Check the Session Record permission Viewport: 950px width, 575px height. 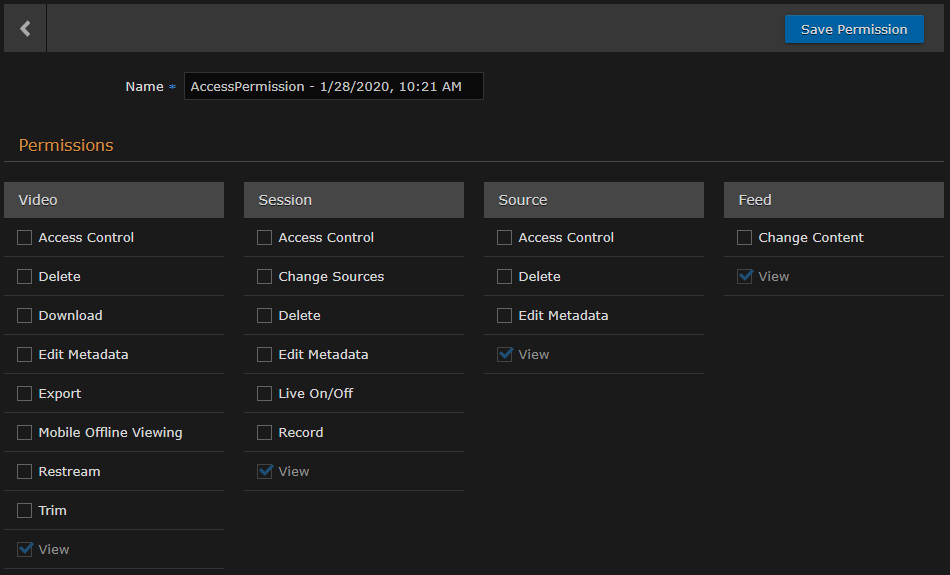pyautogui.click(x=265, y=433)
